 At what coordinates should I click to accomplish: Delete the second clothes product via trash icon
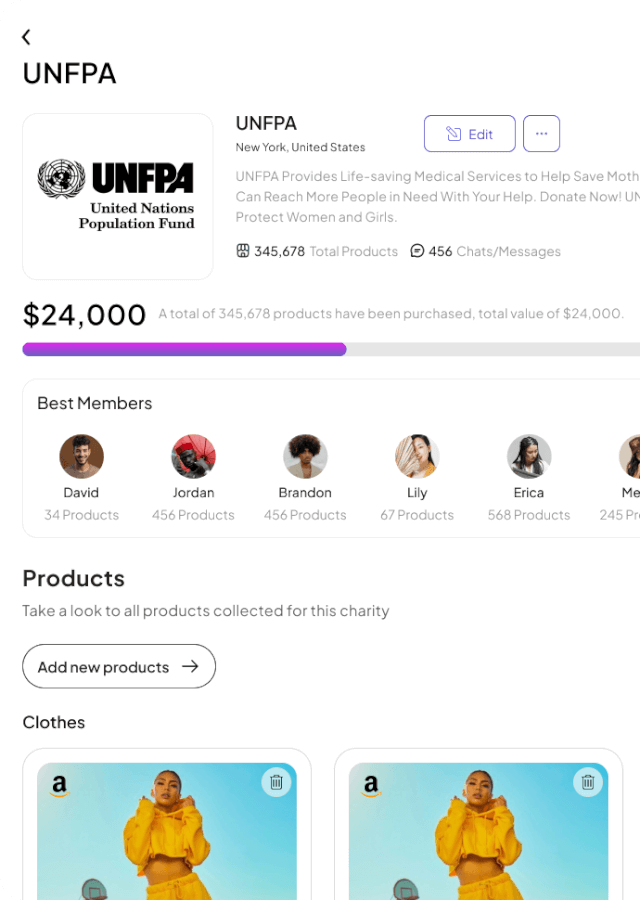click(588, 783)
